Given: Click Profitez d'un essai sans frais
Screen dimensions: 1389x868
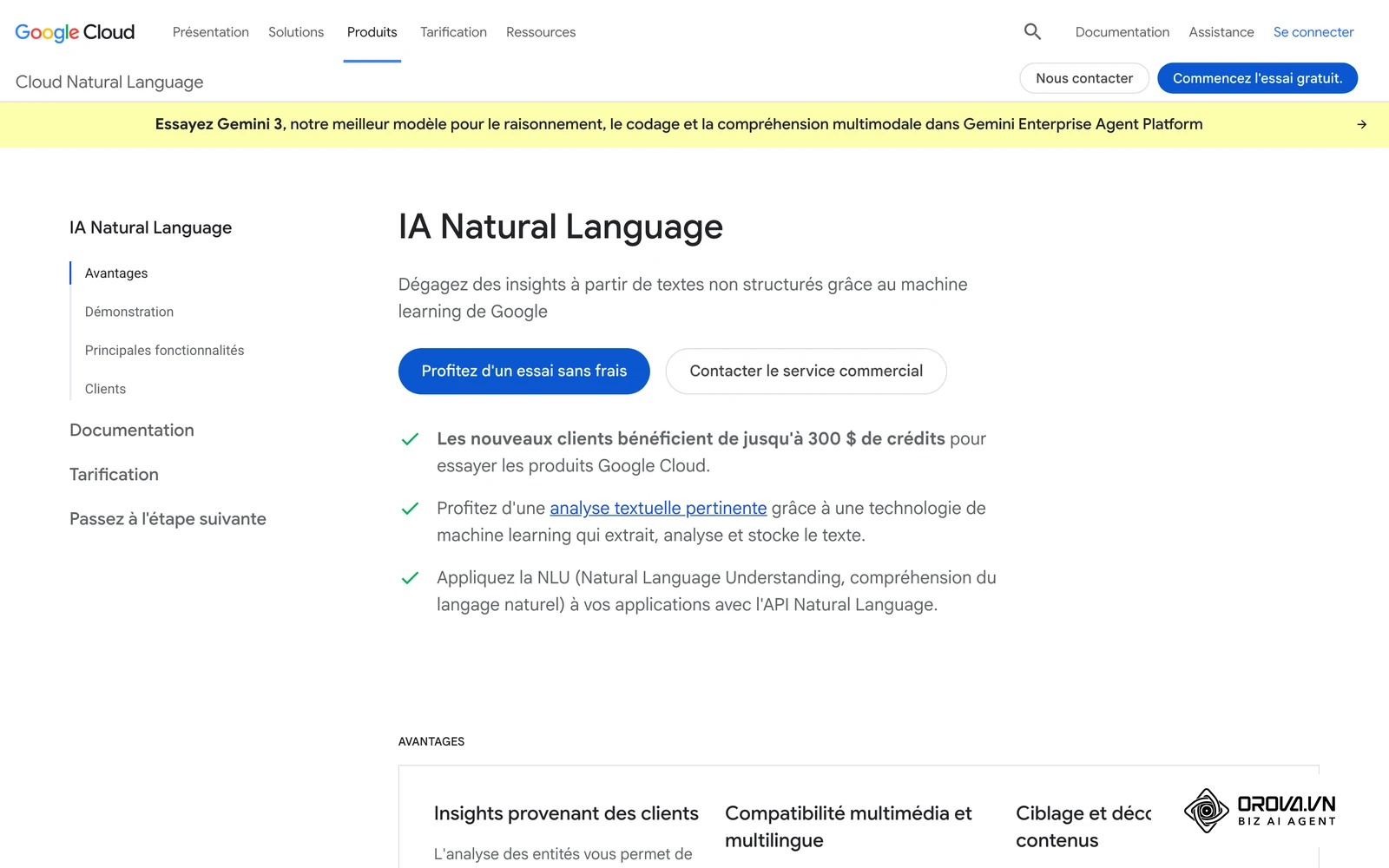Looking at the screenshot, I should pos(524,372).
